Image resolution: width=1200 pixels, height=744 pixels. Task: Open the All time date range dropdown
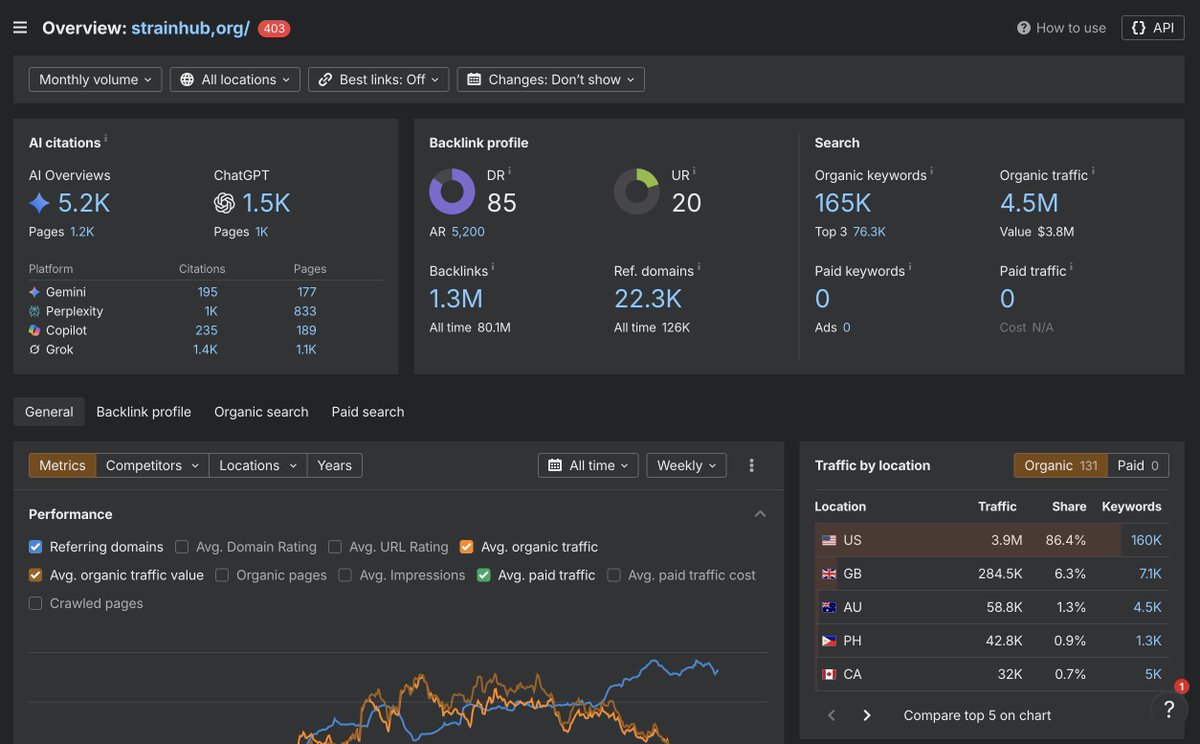(x=589, y=465)
